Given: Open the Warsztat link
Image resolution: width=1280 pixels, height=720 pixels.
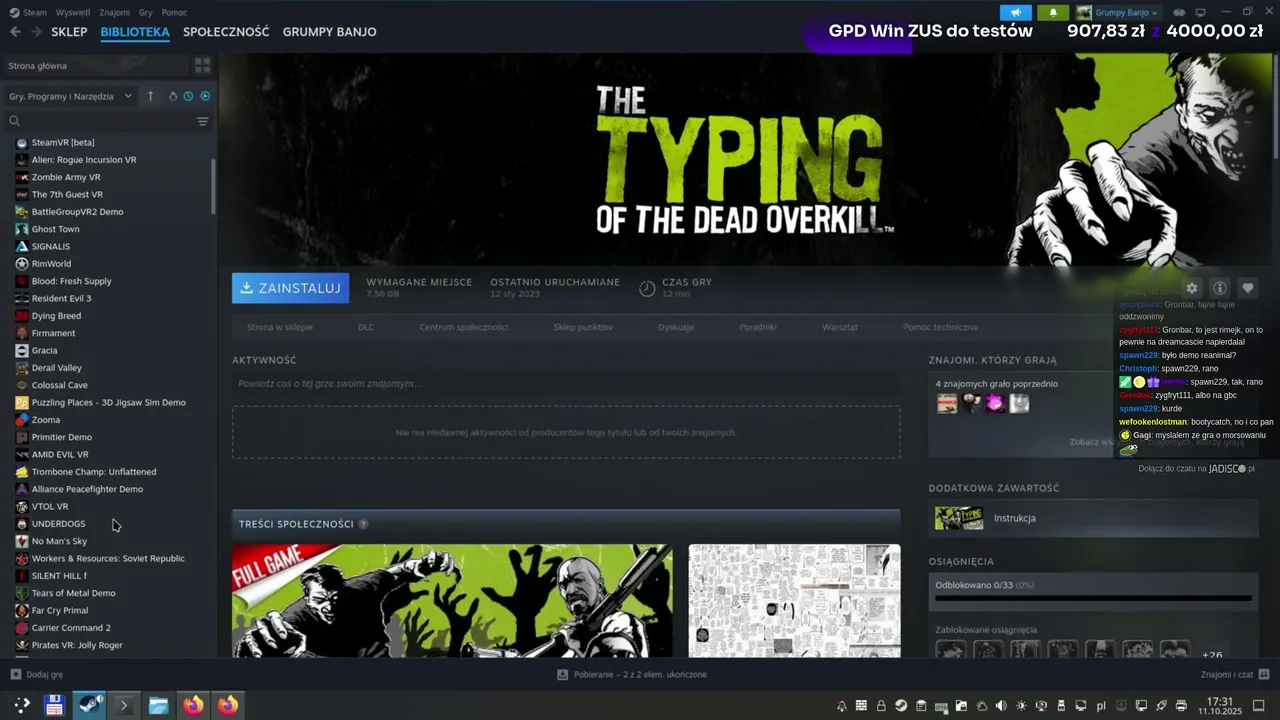Looking at the screenshot, I should click(x=840, y=327).
